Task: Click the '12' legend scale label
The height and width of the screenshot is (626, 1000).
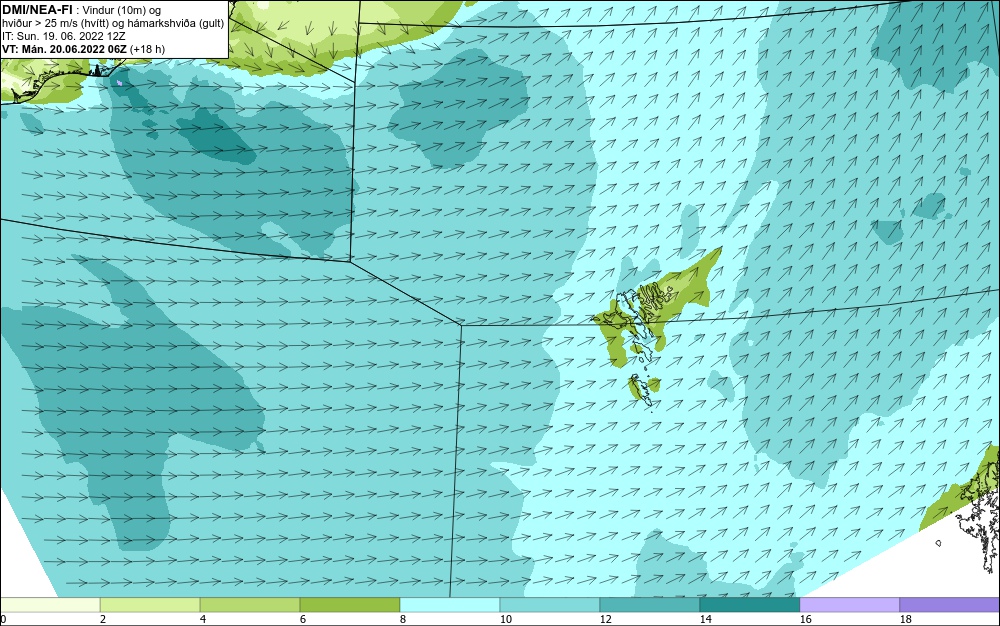Action: pyautogui.click(x=606, y=619)
